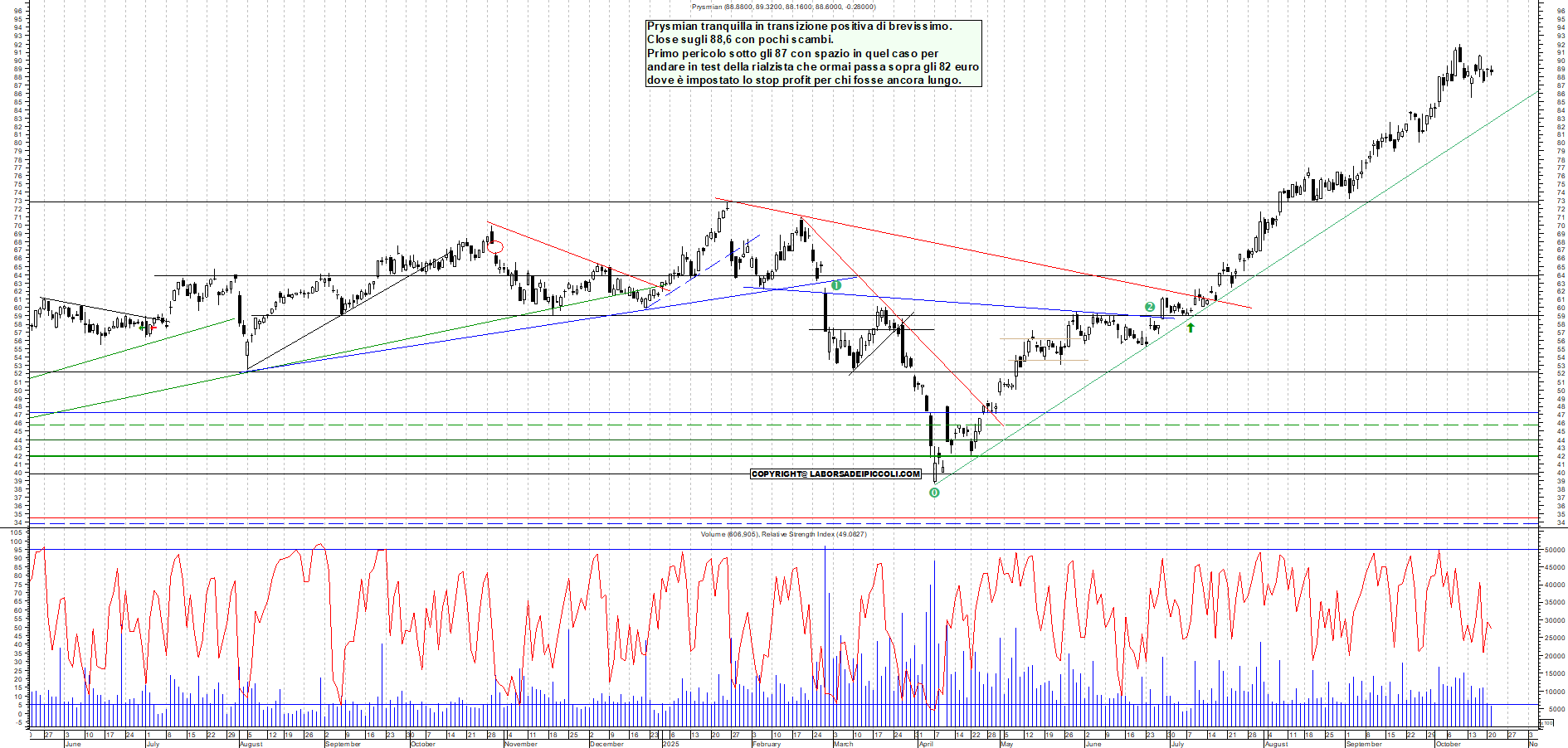The width and height of the screenshot is (1568, 748).
Task: Click the green circle marker labeled 1
Action: pos(836,285)
